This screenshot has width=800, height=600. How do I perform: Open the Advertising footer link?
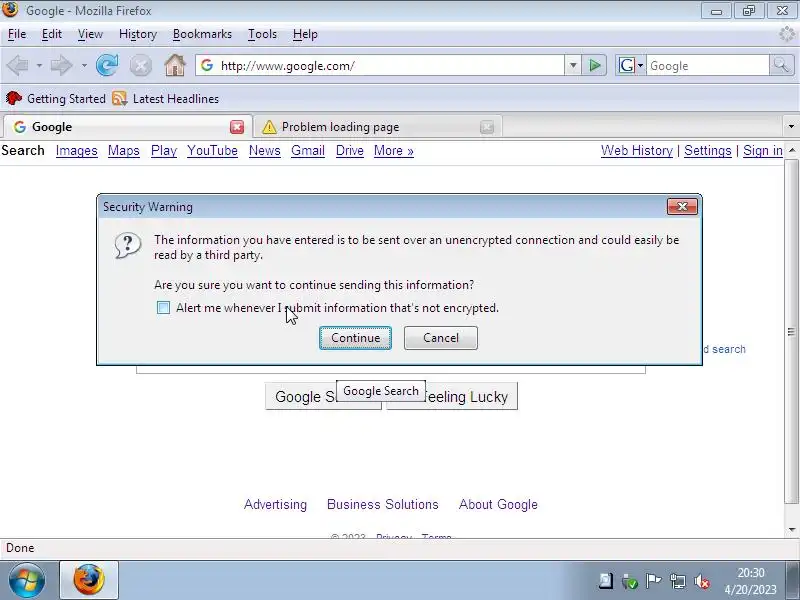click(276, 505)
